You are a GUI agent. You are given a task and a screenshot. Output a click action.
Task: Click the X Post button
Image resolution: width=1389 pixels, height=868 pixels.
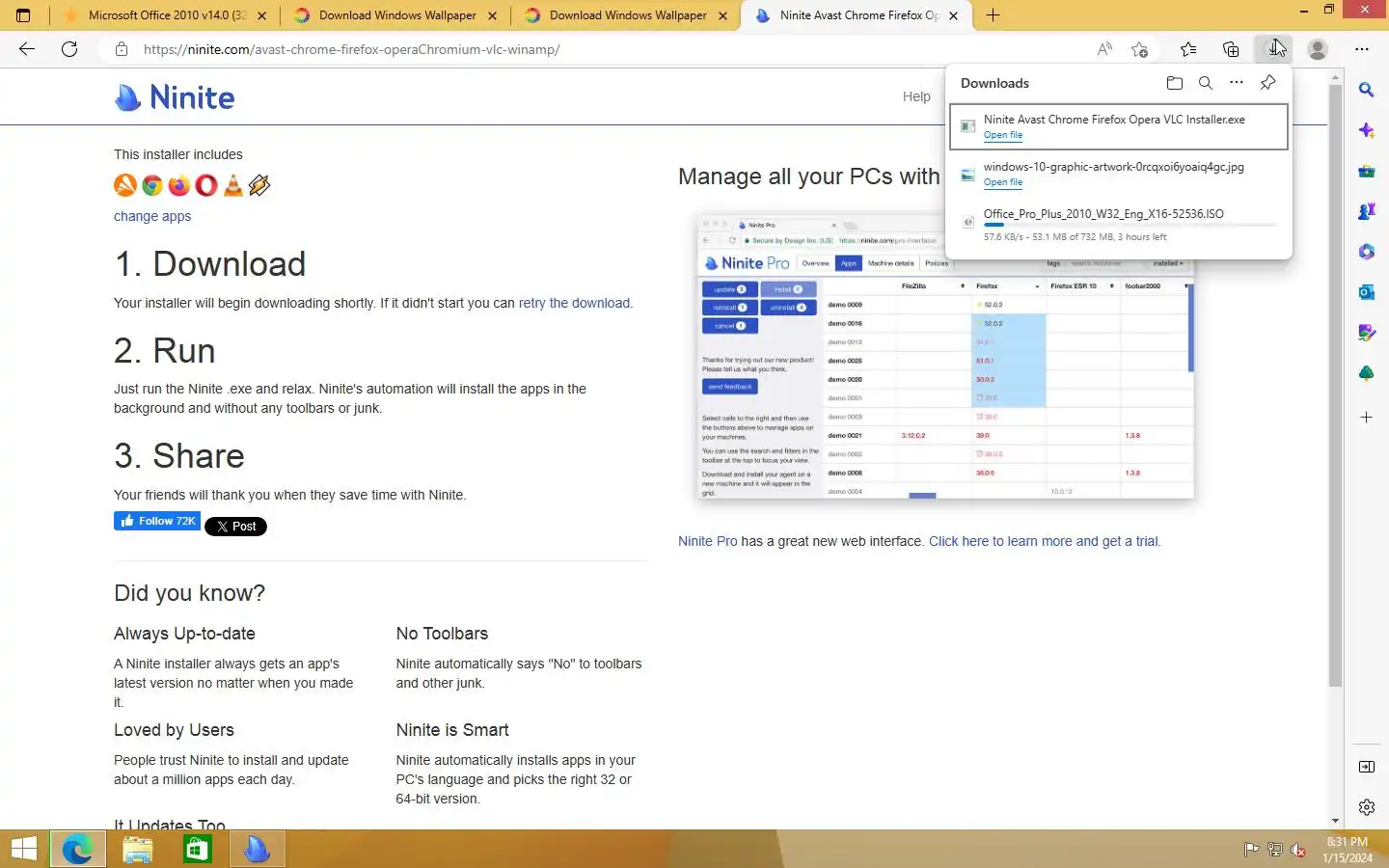(235, 527)
